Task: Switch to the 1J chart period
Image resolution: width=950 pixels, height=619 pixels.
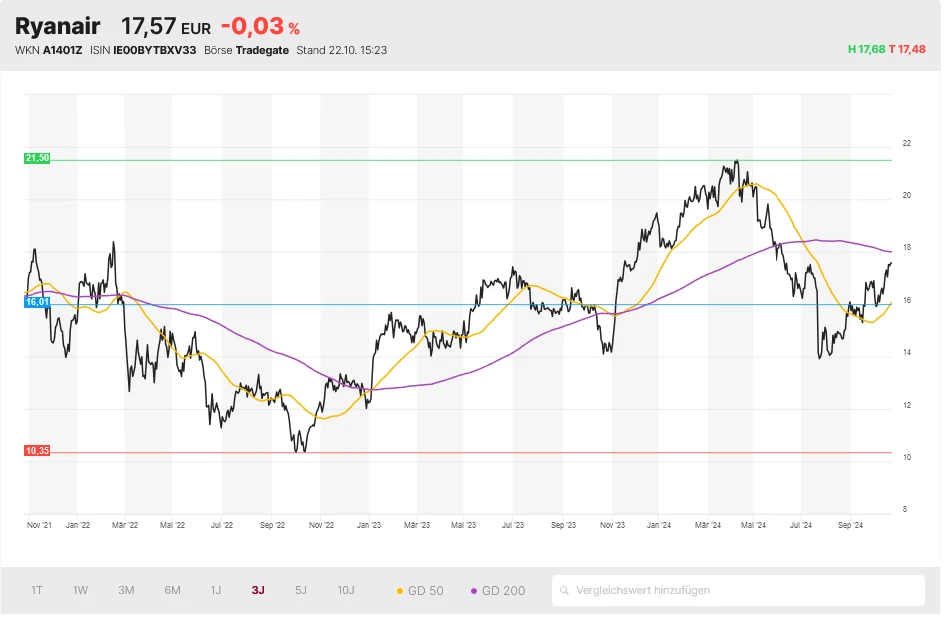Action: pyautogui.click(x=215, y=590)
